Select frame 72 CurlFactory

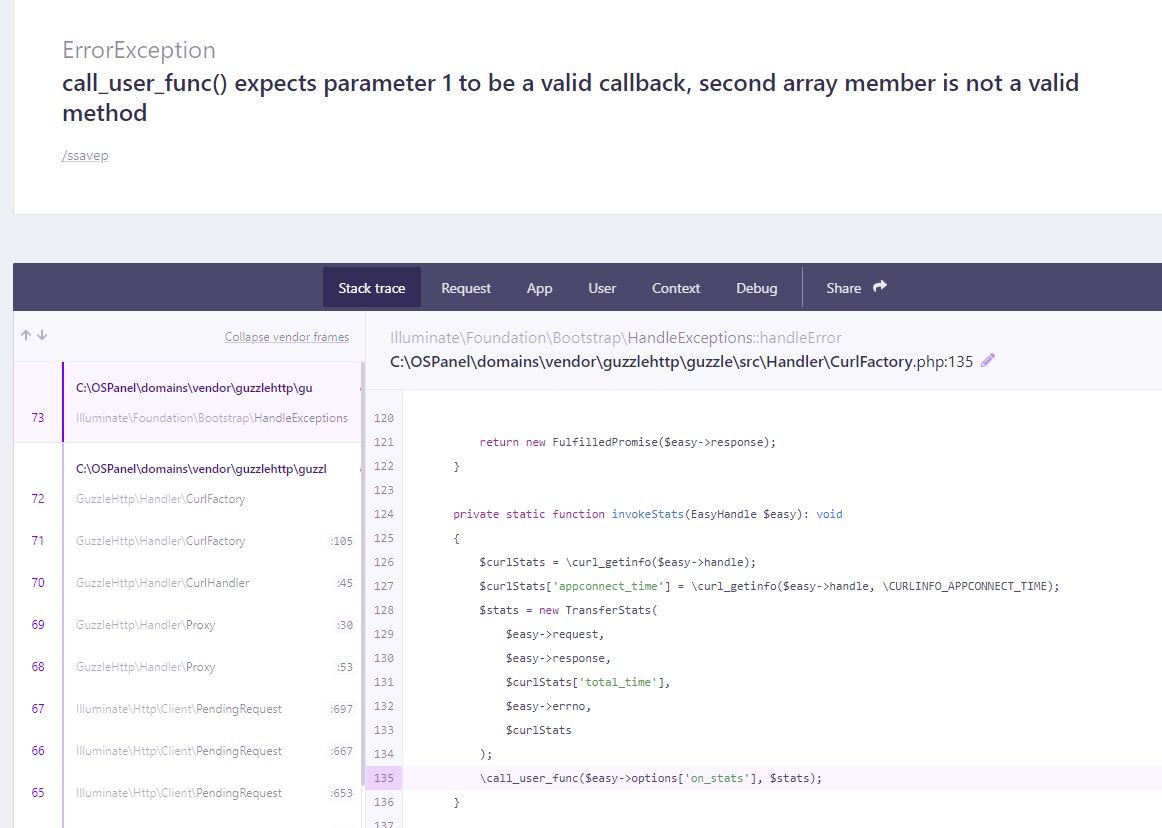[x=211, y=484]
